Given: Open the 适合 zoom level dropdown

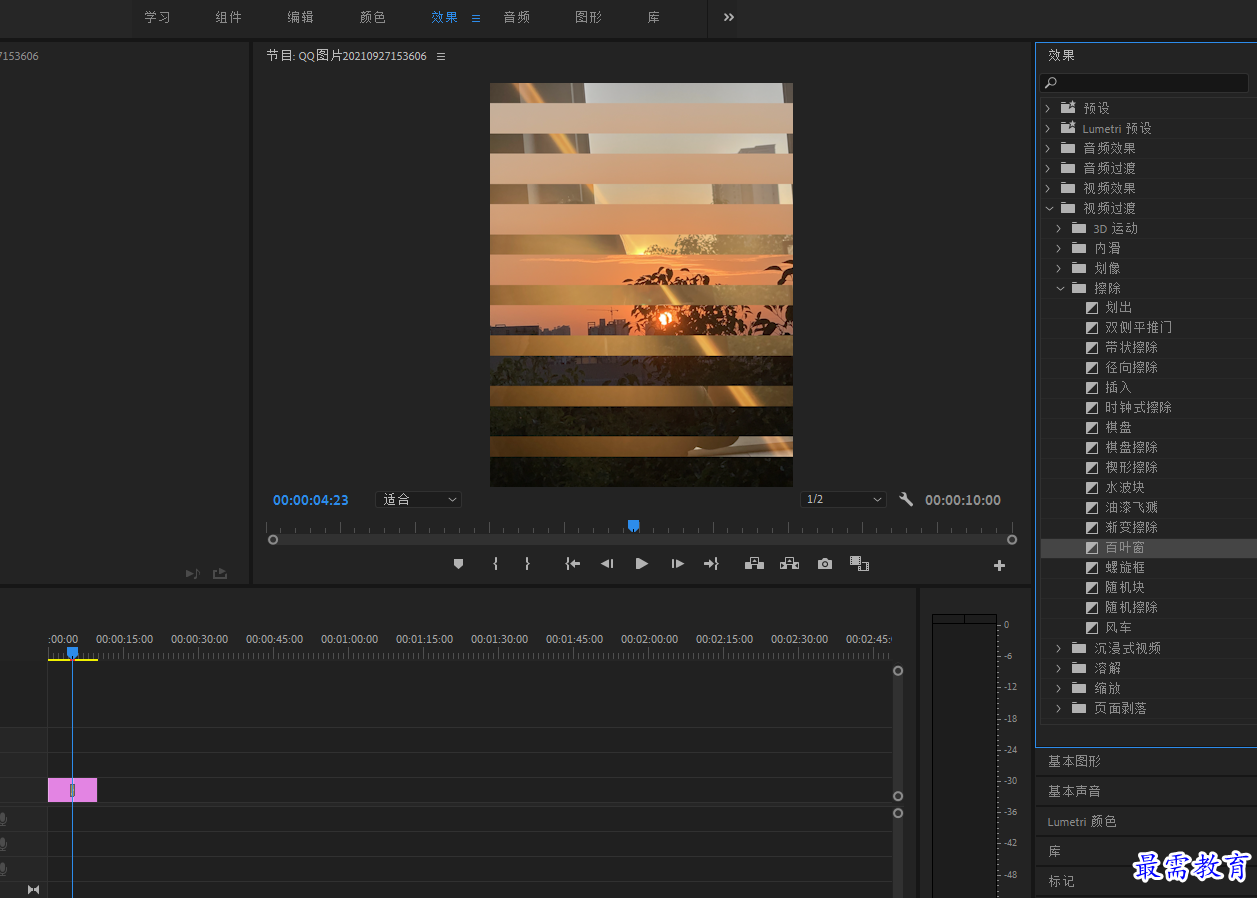Looking at the screenshot, I should tap(419, 499).
